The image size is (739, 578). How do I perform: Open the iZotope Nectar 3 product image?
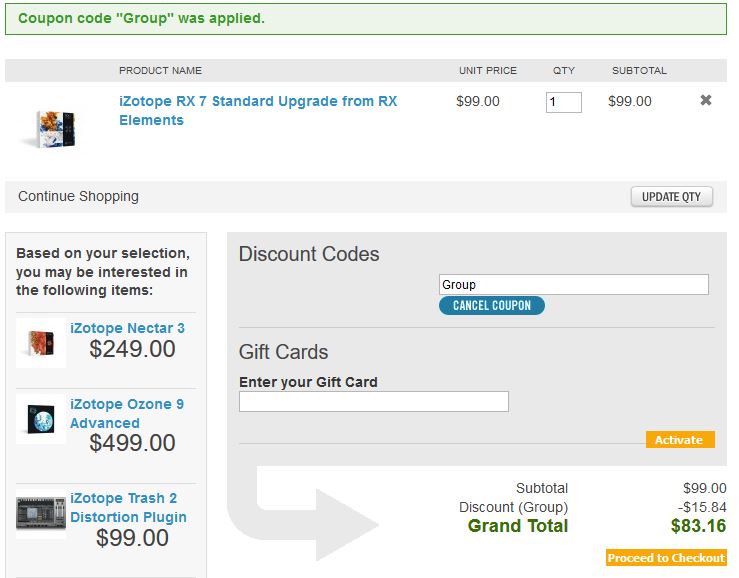pos(41,343)
